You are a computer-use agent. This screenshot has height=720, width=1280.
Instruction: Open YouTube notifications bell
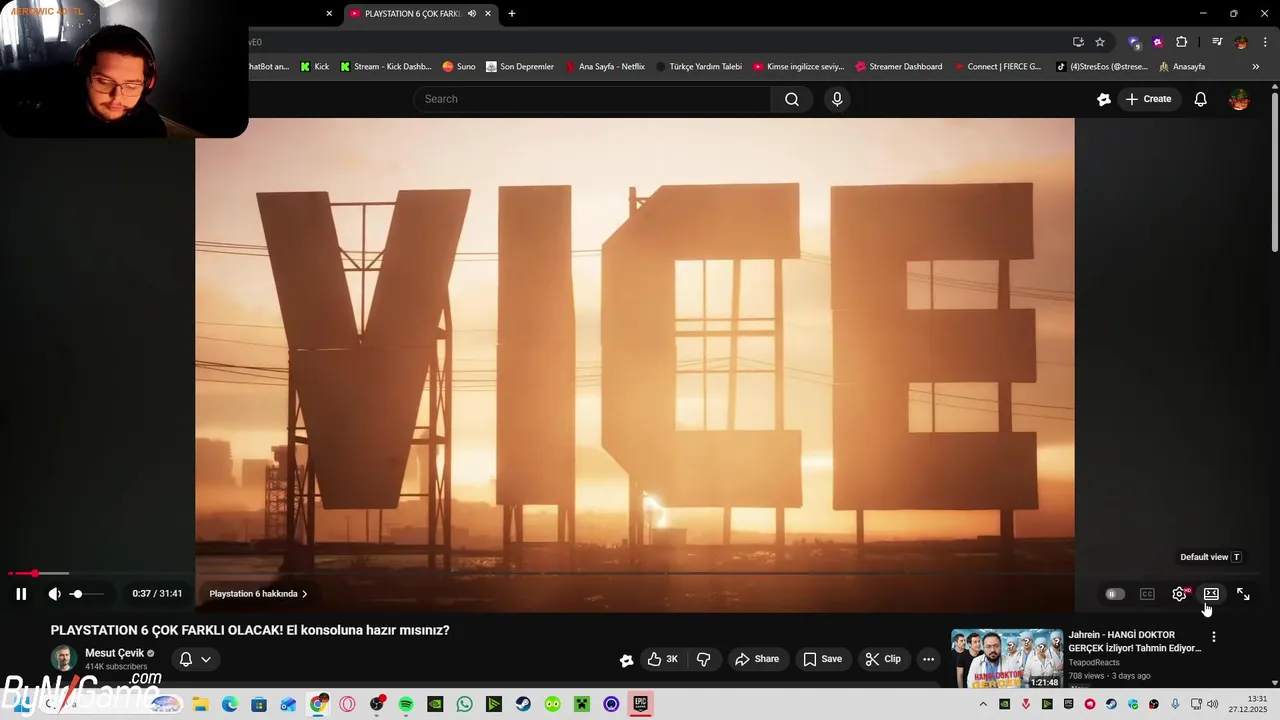tap(1201, 99)
